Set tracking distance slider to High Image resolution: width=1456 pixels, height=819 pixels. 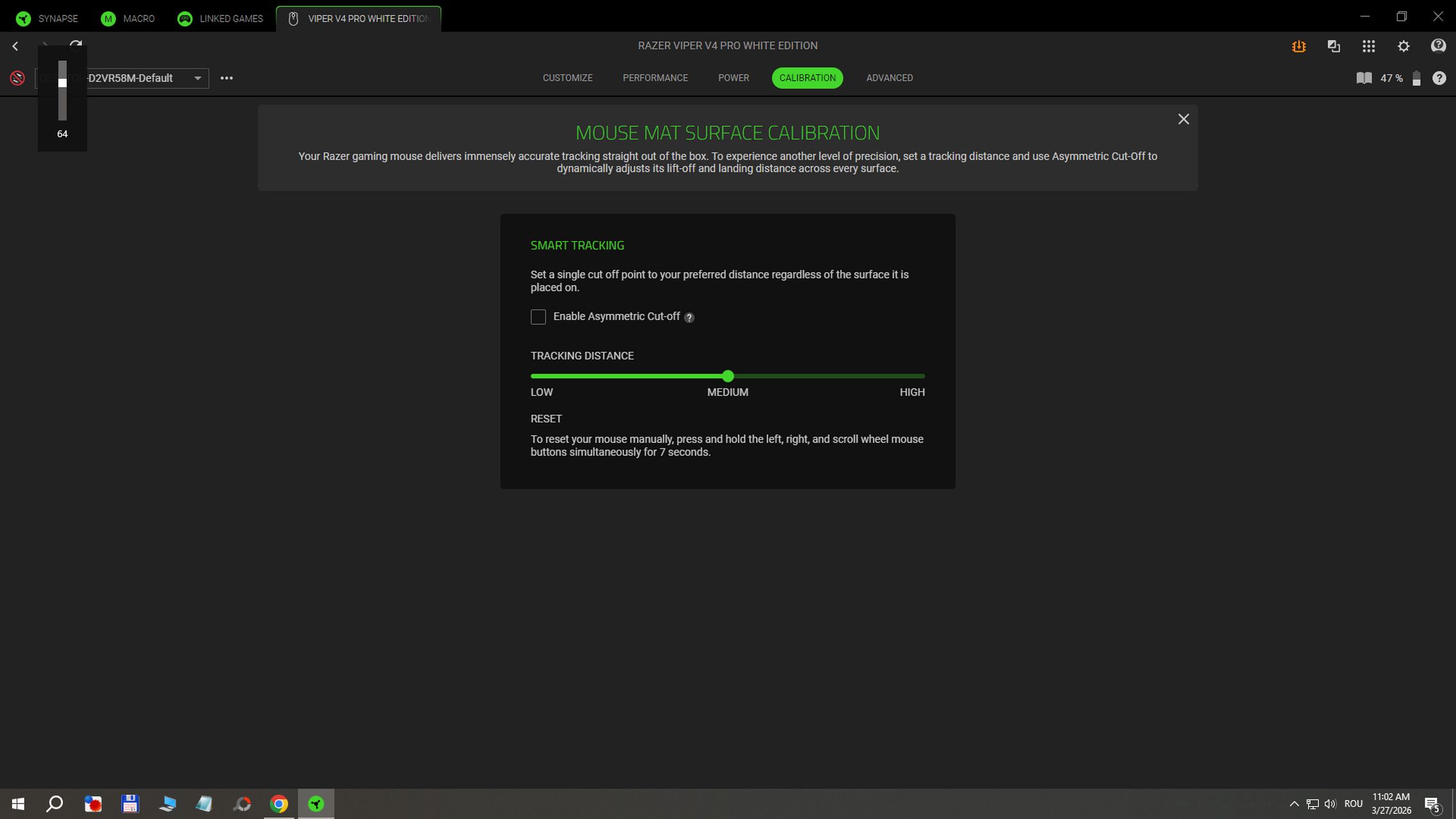[x=923, y=376]
